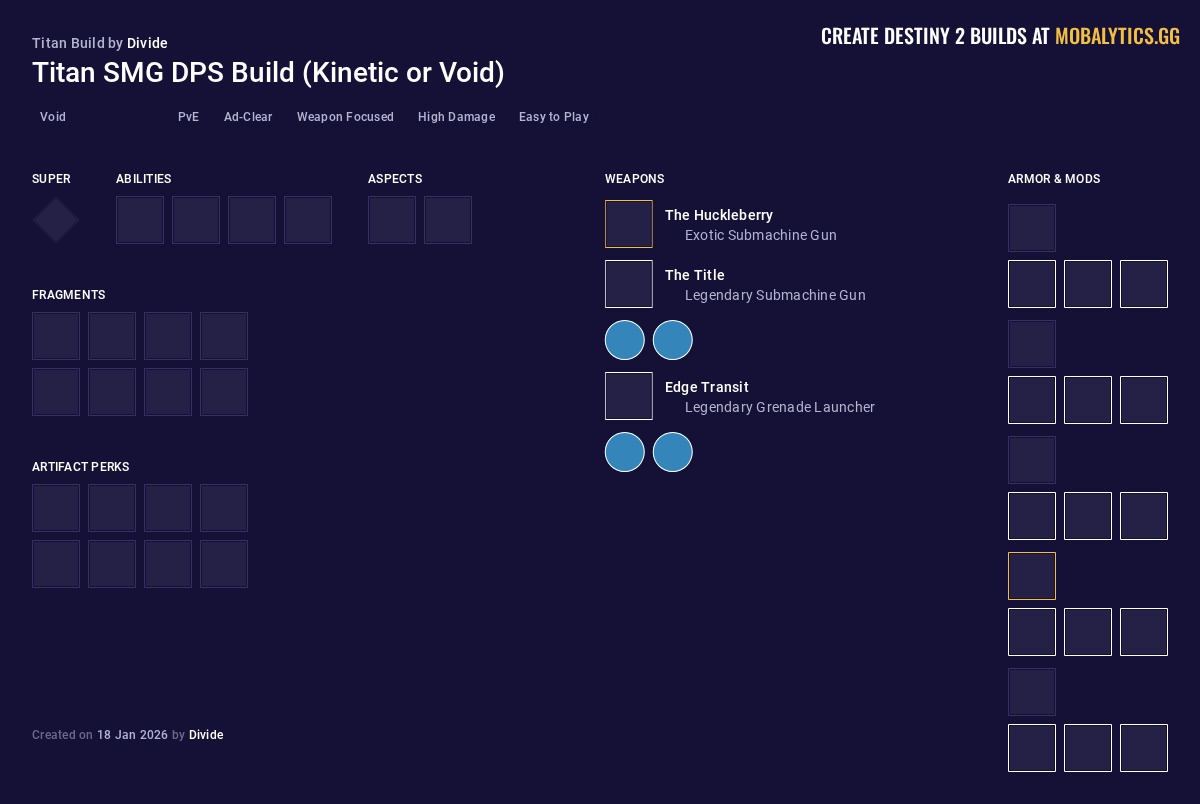Select the first Fragments slot
This screenshot has height=804, width=1200.
56,336
